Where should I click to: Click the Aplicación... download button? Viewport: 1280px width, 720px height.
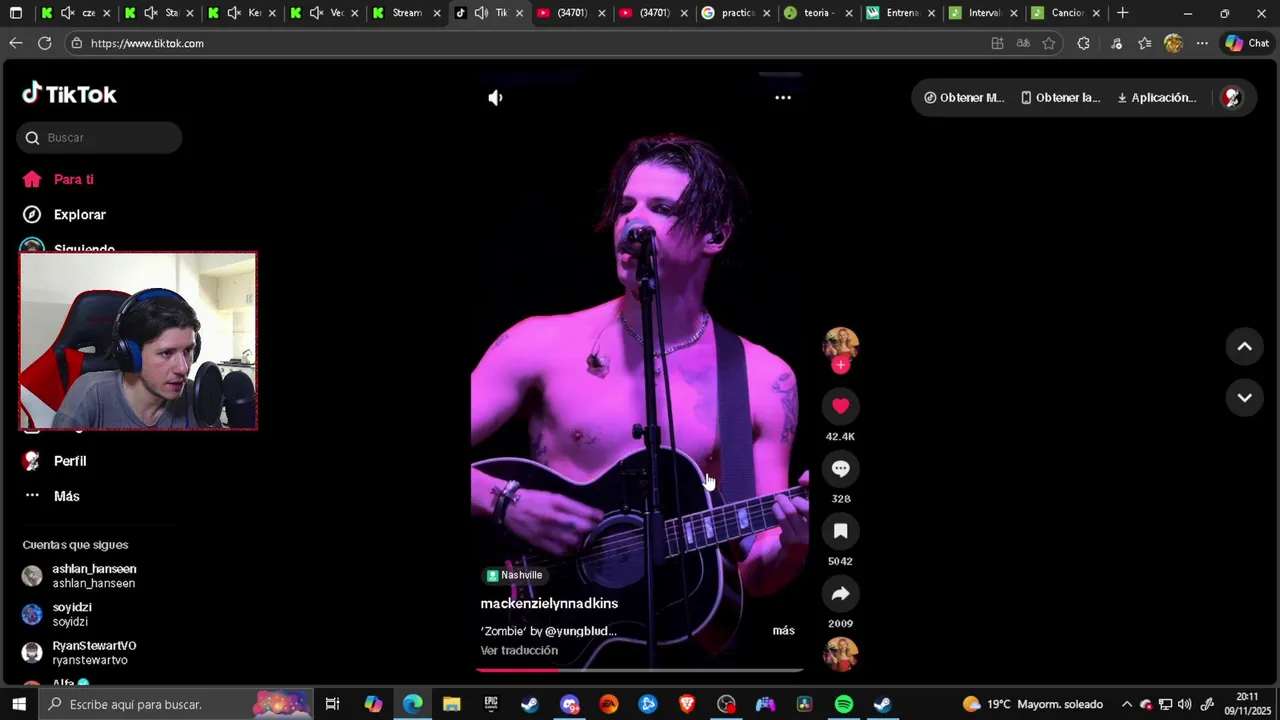[x=1157, y=98]
